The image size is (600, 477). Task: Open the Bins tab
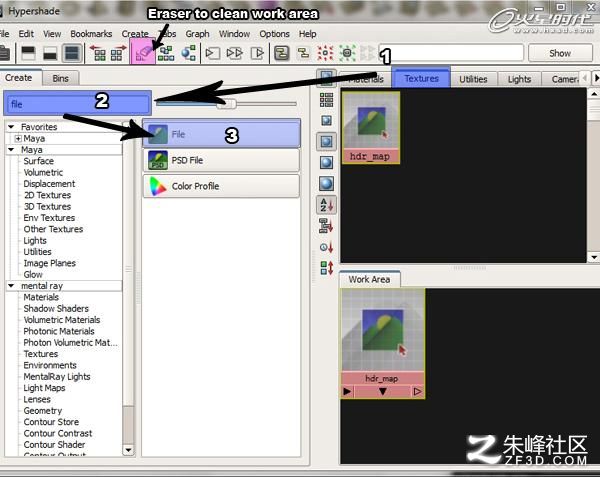tap(60, 78)
